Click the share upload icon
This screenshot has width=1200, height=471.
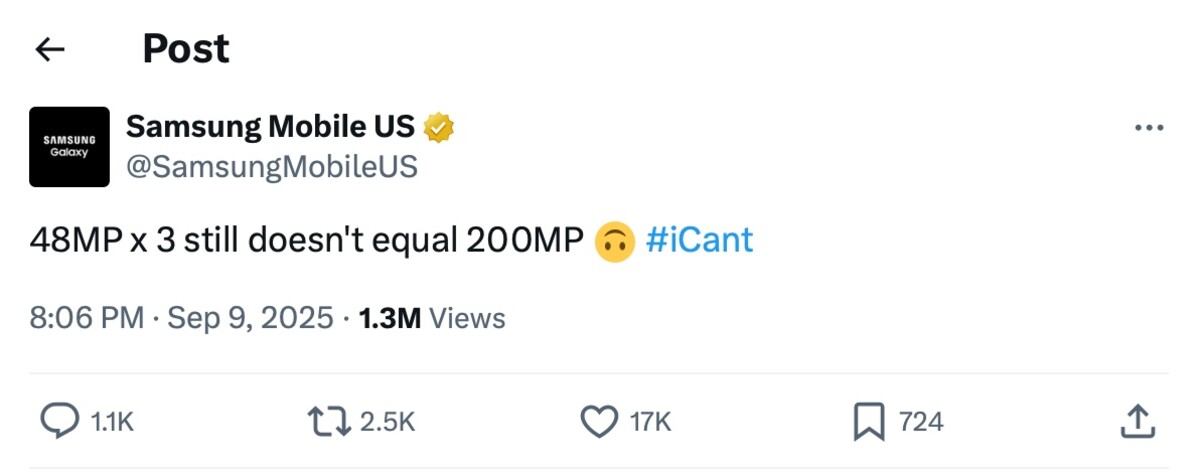1138,422
